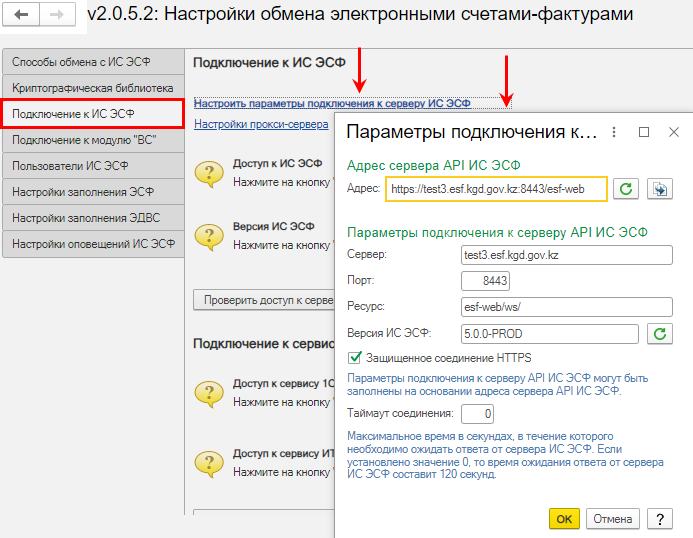Open the Способы обмена с ИС ЭСФ tab
The width and height of the screenshot is (693, 538).
pos(93,62)
